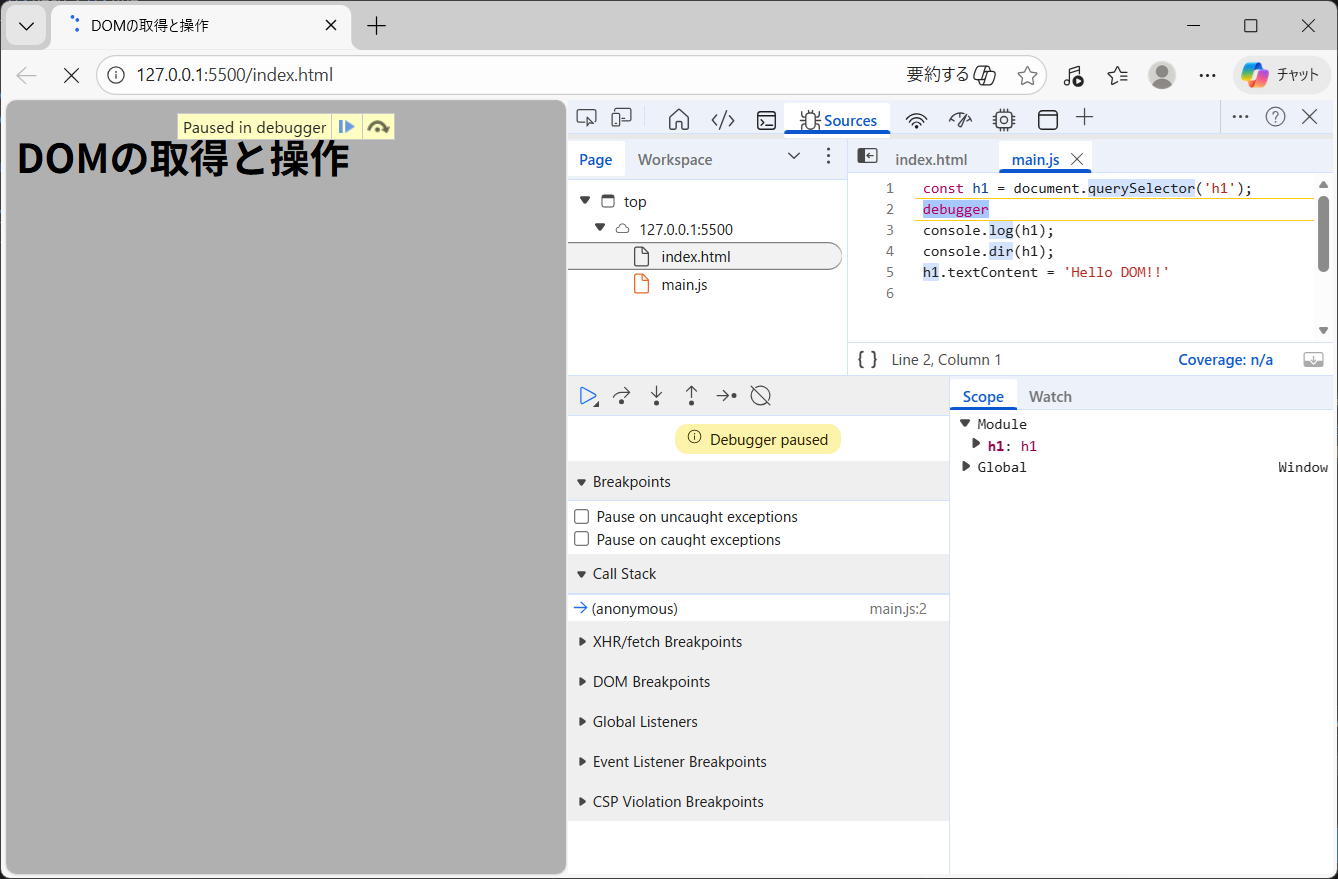This screenshot has height=879, width=1338.
Task: Select main.js in the file tree
Action: (x=684, y=285)
